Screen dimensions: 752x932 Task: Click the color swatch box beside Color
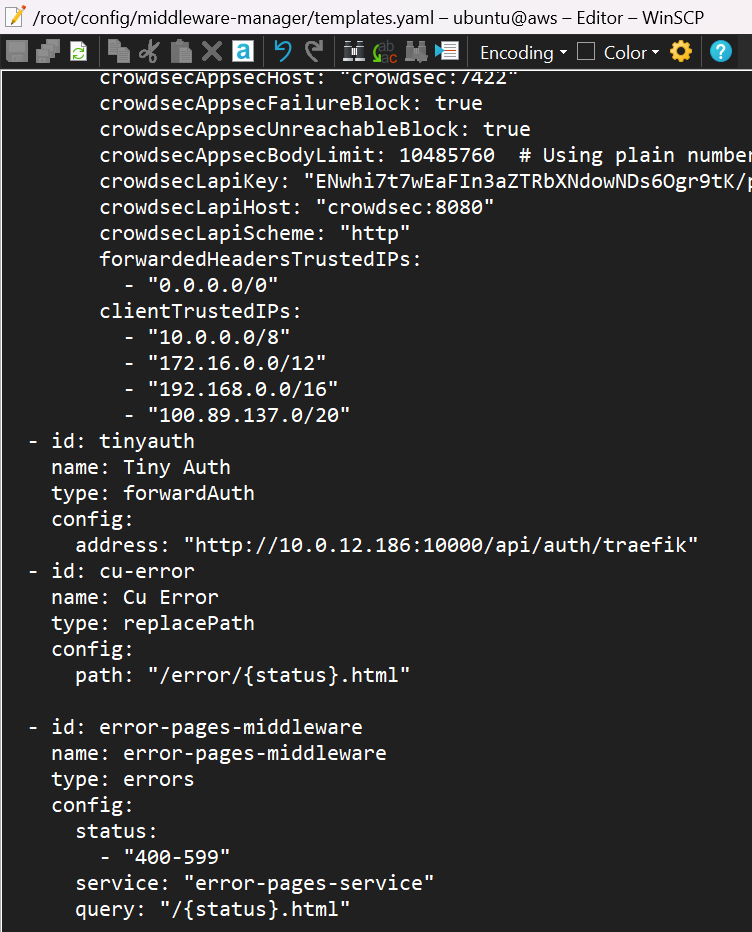(586, 52)
